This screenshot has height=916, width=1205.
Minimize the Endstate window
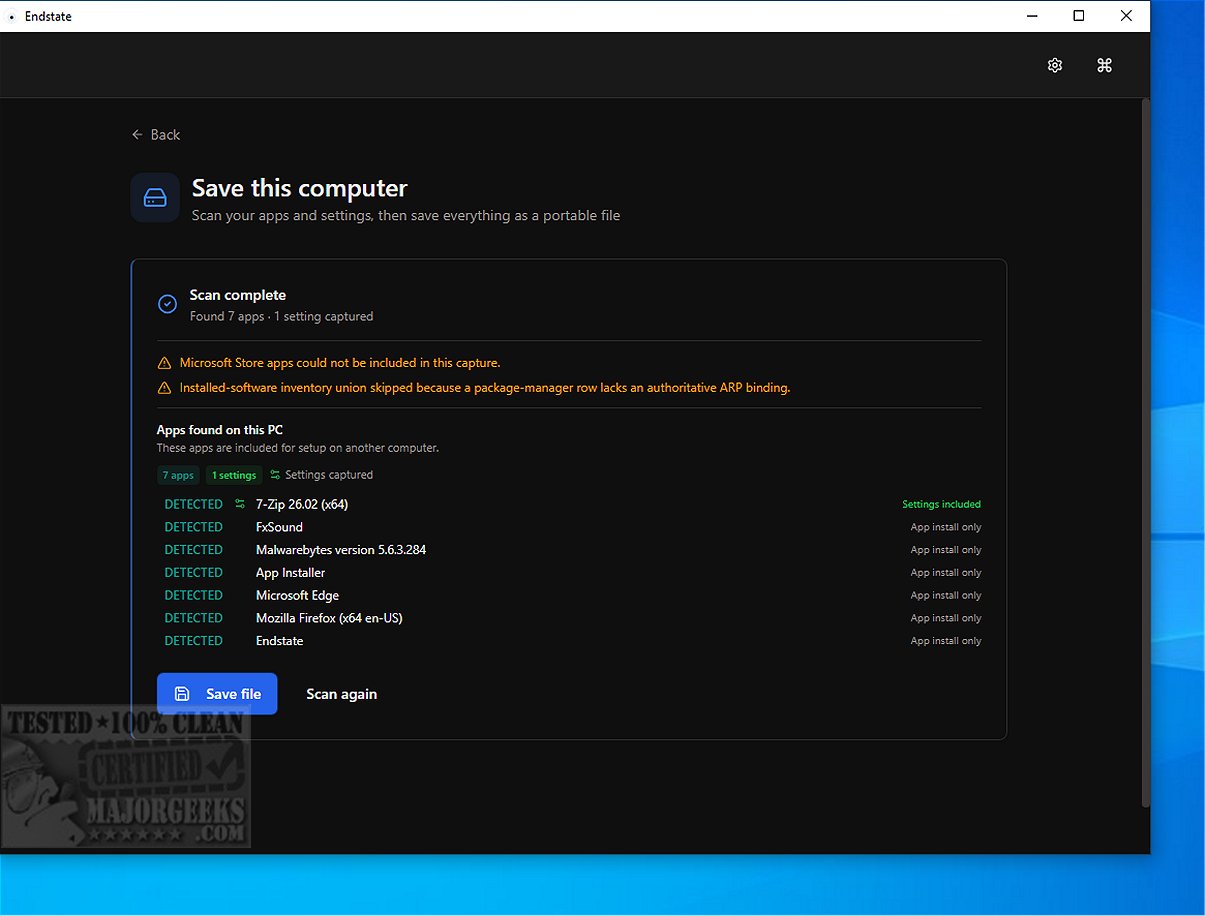click(x=1032, y=16)
